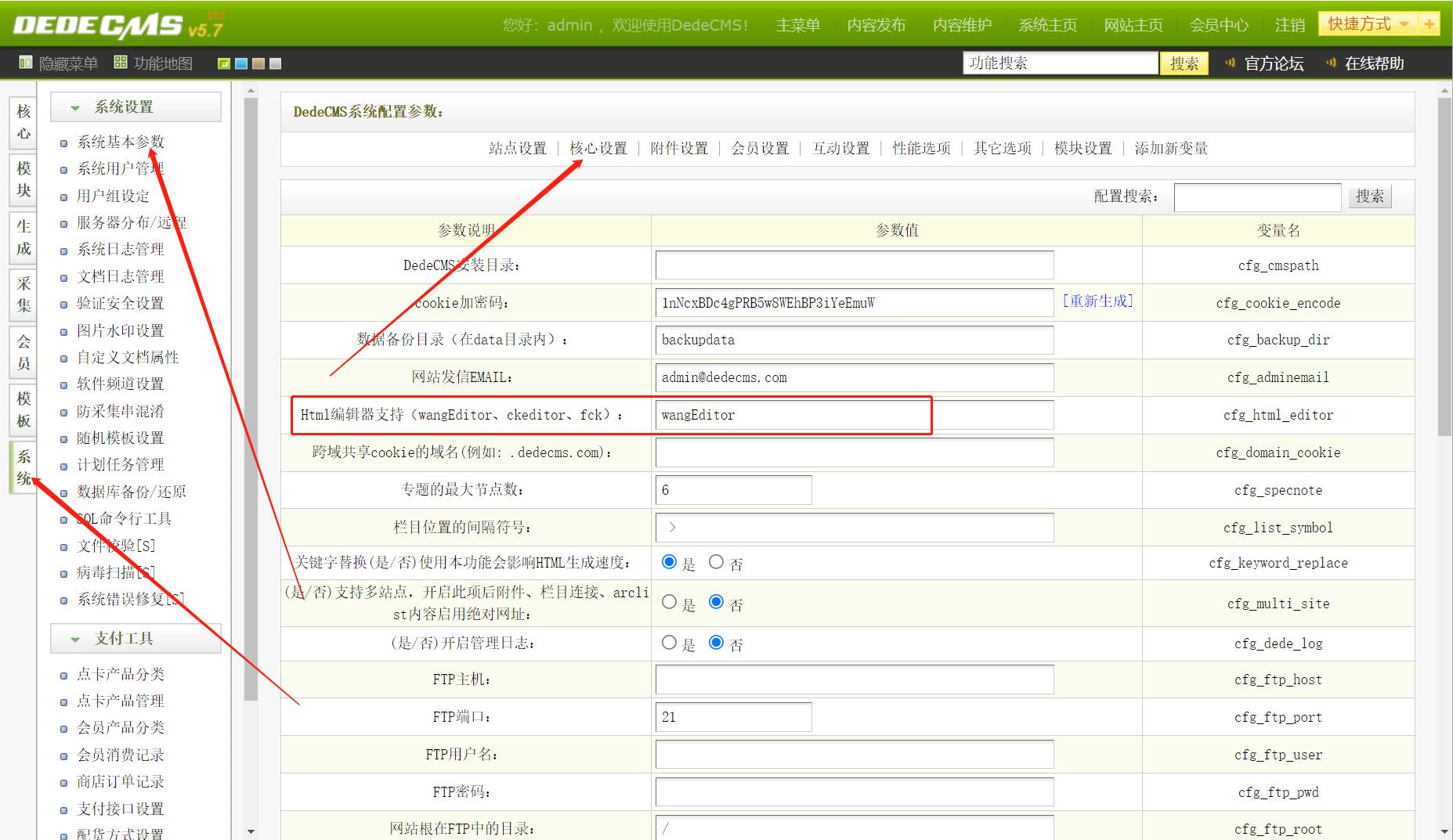Click bullet icon next to 计划任务管理
This screenshot has width=1453, height=840.
64,466
